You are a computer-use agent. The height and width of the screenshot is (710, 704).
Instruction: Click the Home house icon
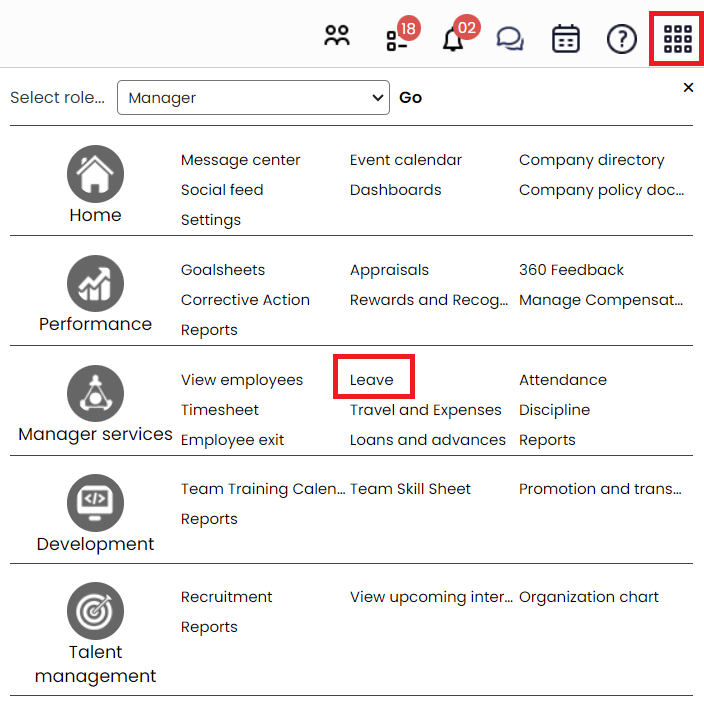click(x=95, y=174)
